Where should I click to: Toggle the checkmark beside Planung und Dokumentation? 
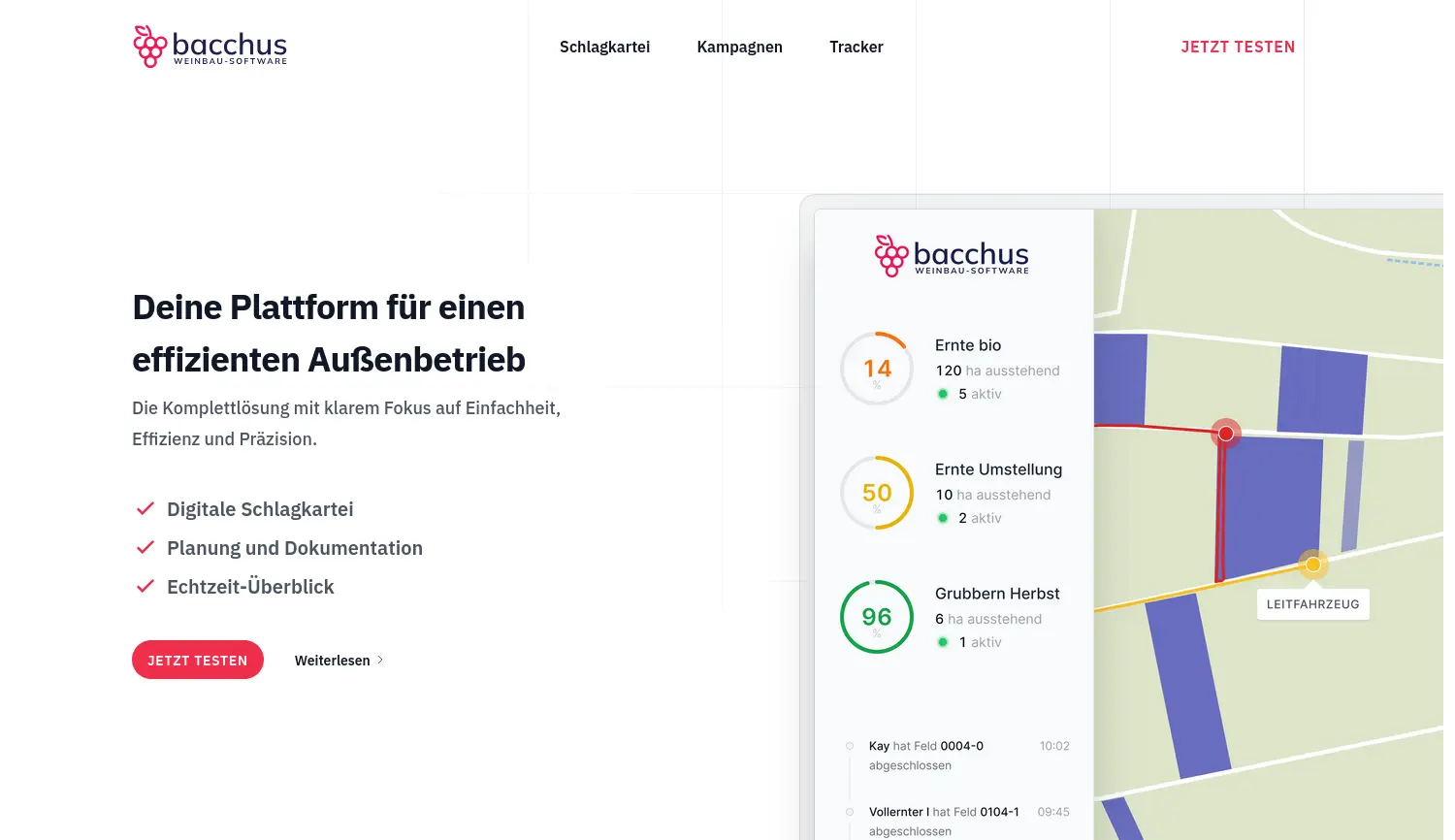click(x=145, y=546)
